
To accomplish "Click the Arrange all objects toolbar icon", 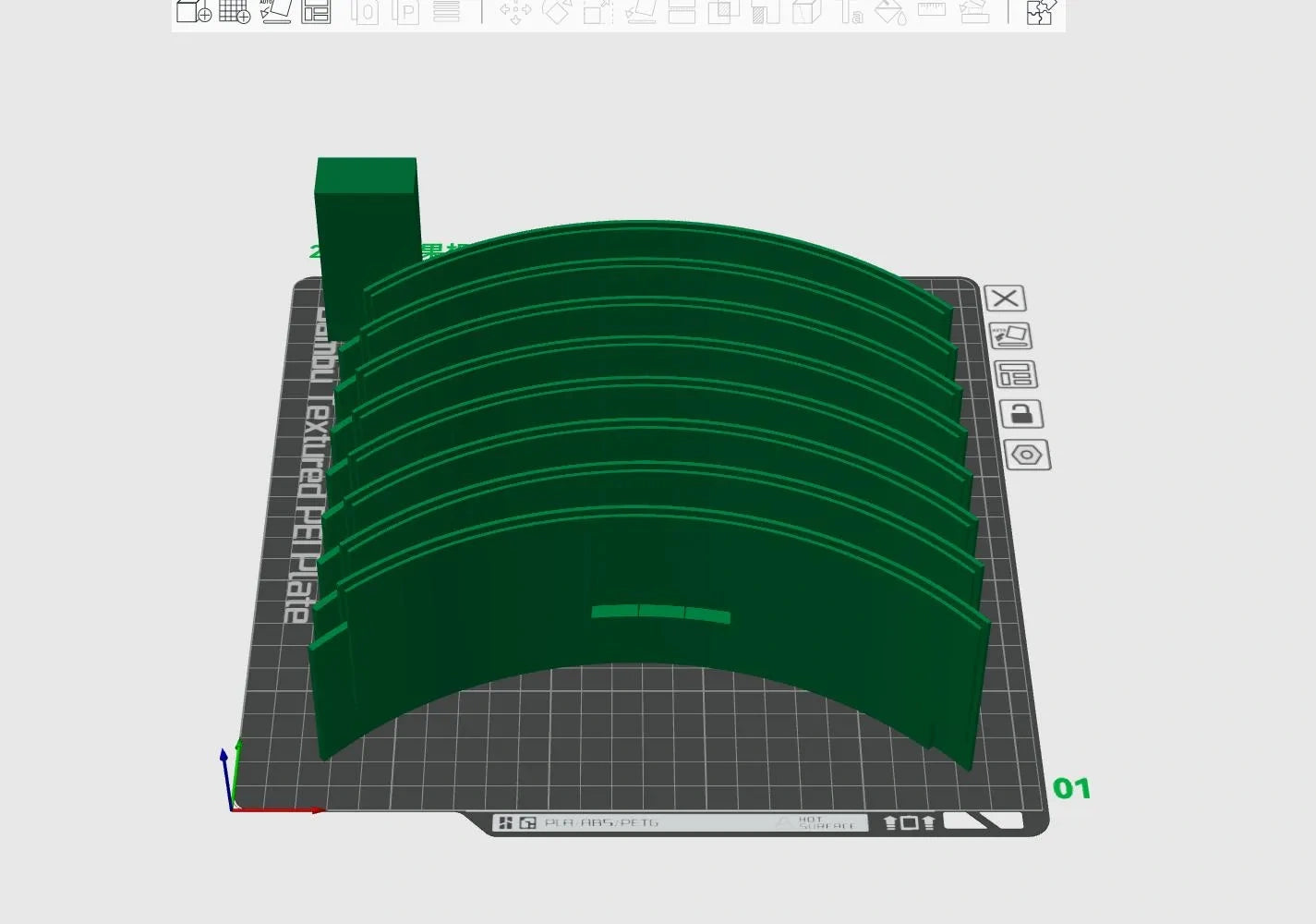I will (316, 11).
